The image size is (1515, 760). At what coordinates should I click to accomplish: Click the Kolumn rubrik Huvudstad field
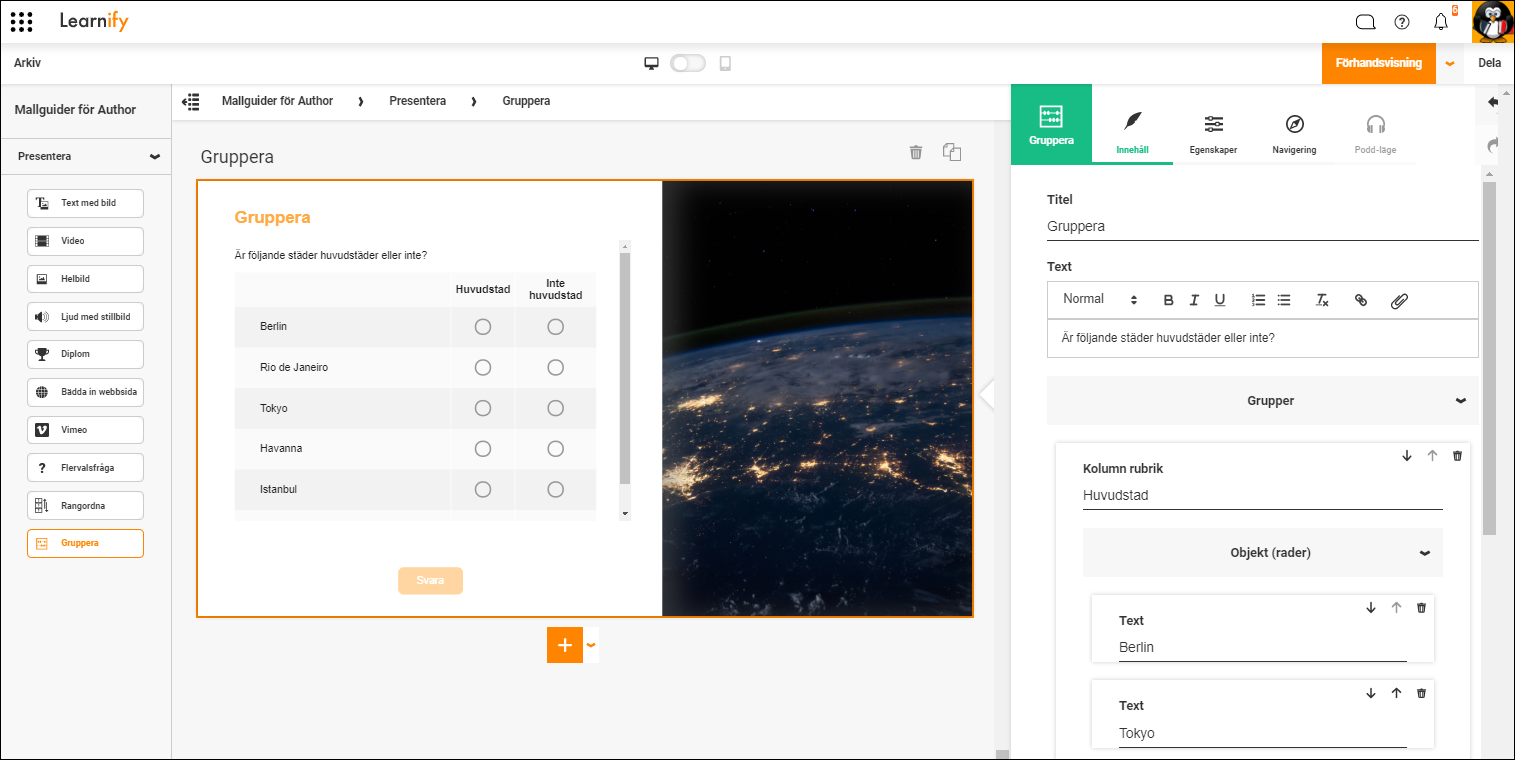pos(1262,495)
